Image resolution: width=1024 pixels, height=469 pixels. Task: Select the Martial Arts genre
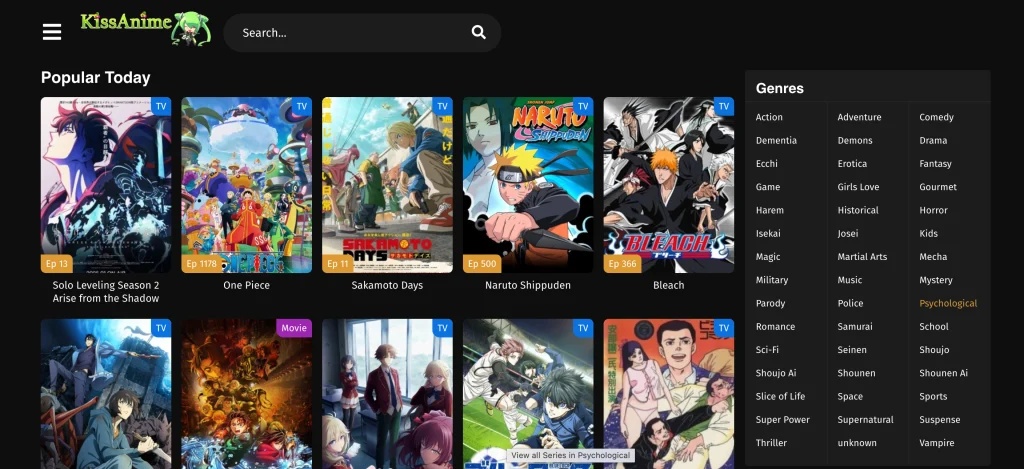(x=862, y=257)
